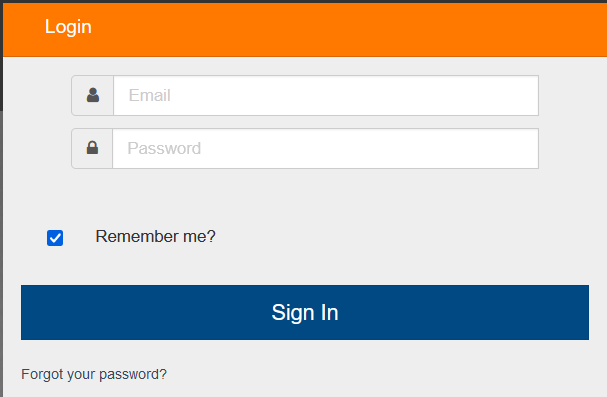
Task: Click the Sign In button
Action: (305, 313)
